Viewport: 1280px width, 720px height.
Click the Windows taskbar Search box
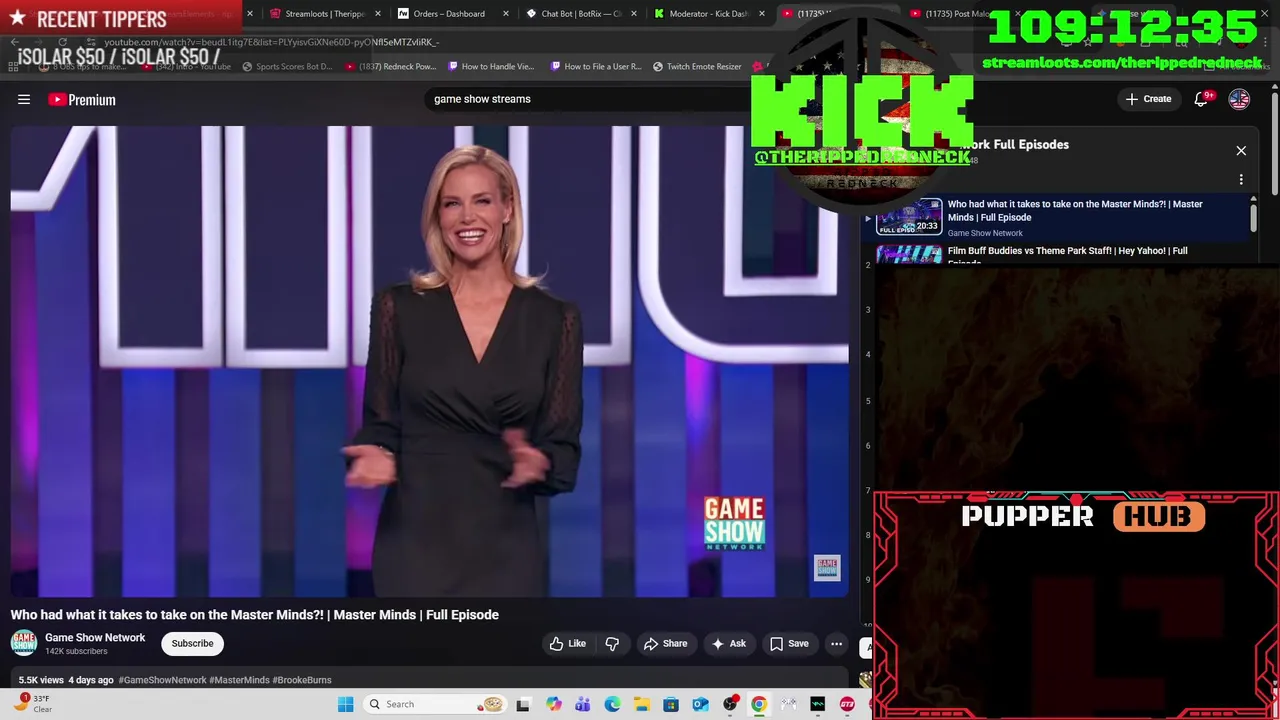tap(434, 704)
